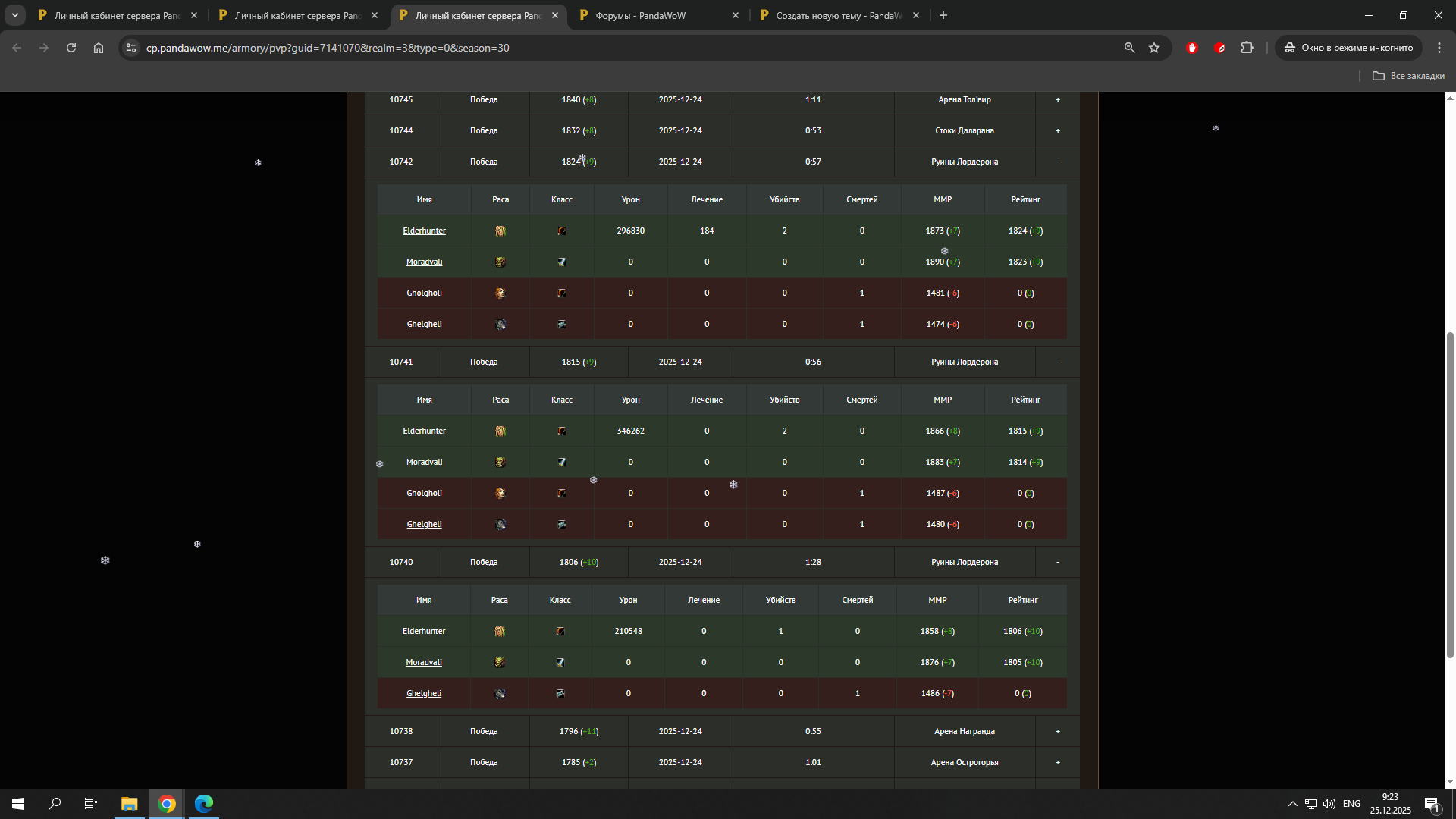Expand match 10738 Арена Награнда row

pyautogui.click(x=1057, y=731)
